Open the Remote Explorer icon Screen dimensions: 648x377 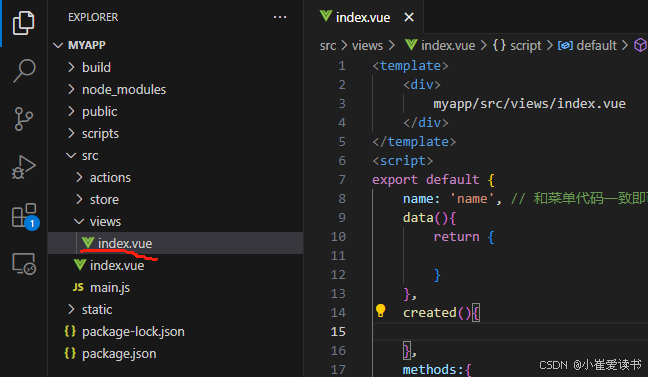coord(24,264)
